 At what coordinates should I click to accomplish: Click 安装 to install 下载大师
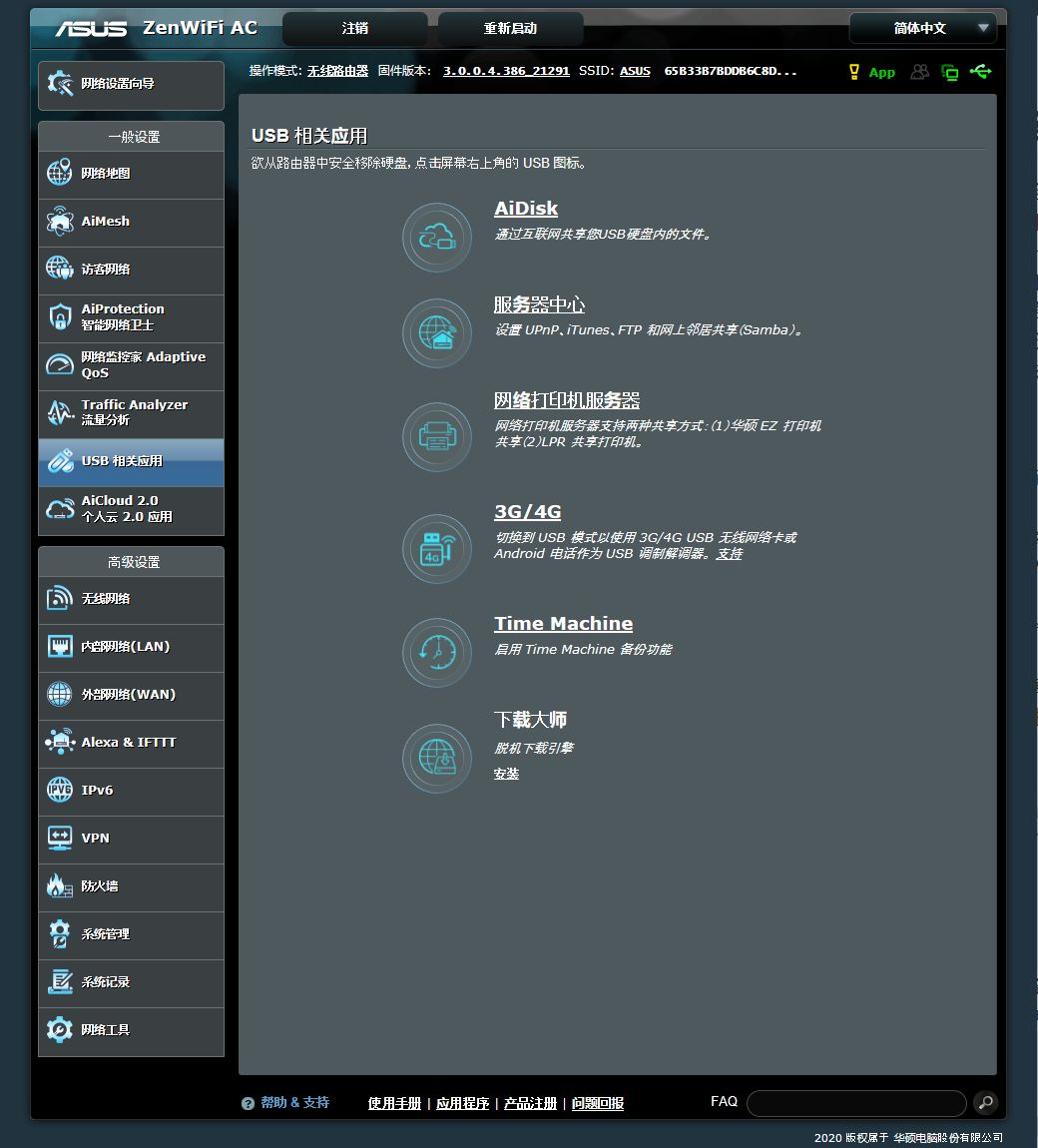coord(506,774)
